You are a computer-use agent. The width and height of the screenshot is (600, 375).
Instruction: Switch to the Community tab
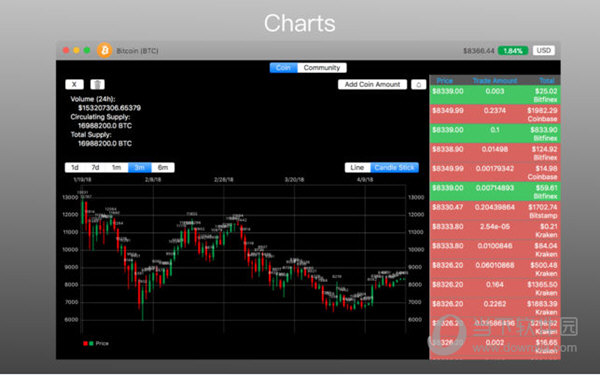point(322,68)
